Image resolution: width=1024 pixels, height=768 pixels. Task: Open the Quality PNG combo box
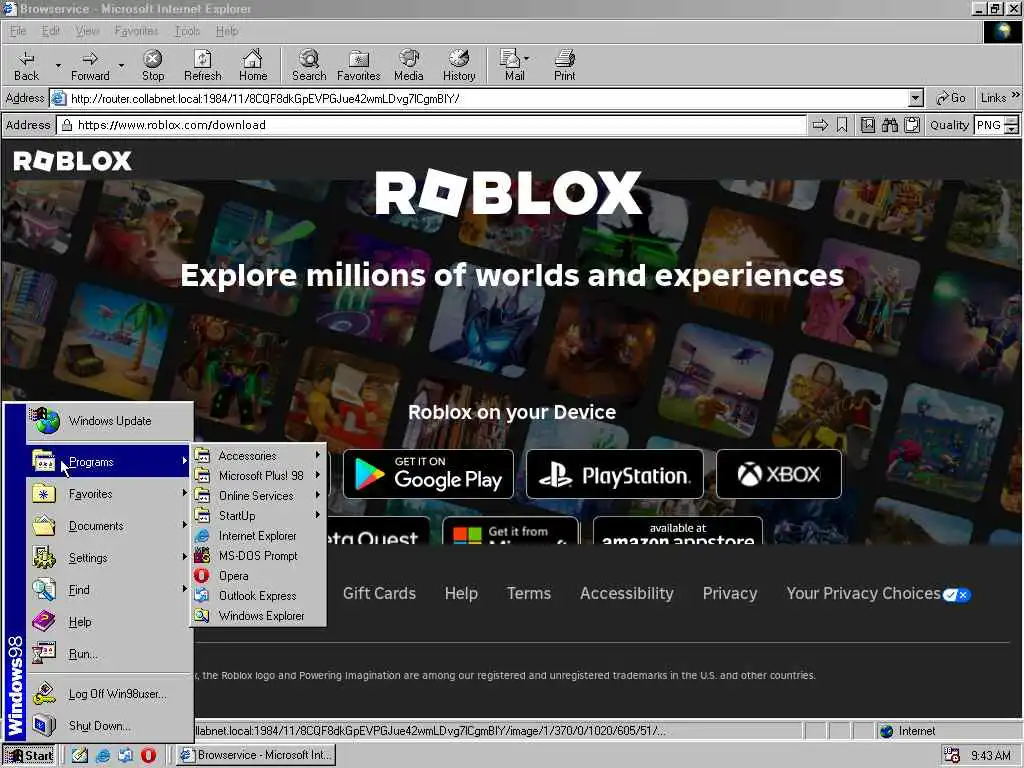995,125
